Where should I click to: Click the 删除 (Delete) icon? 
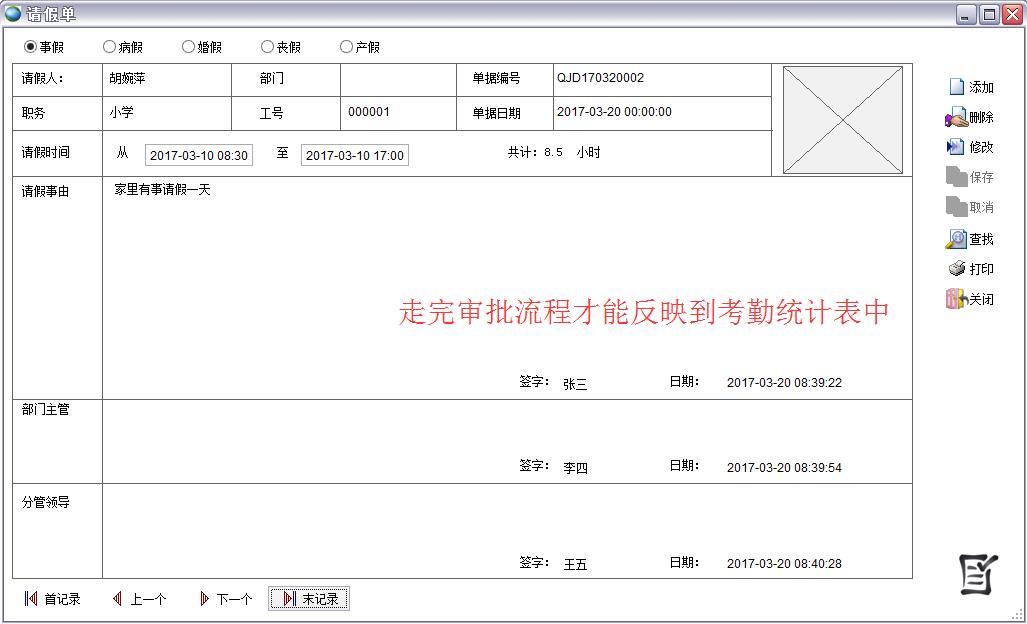pos(956,117)
